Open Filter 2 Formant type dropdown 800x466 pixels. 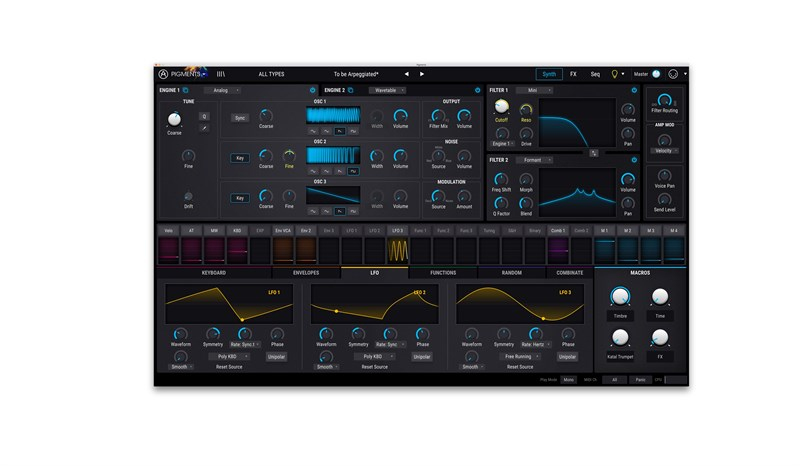pyautogui.click(x=534, y=160)
